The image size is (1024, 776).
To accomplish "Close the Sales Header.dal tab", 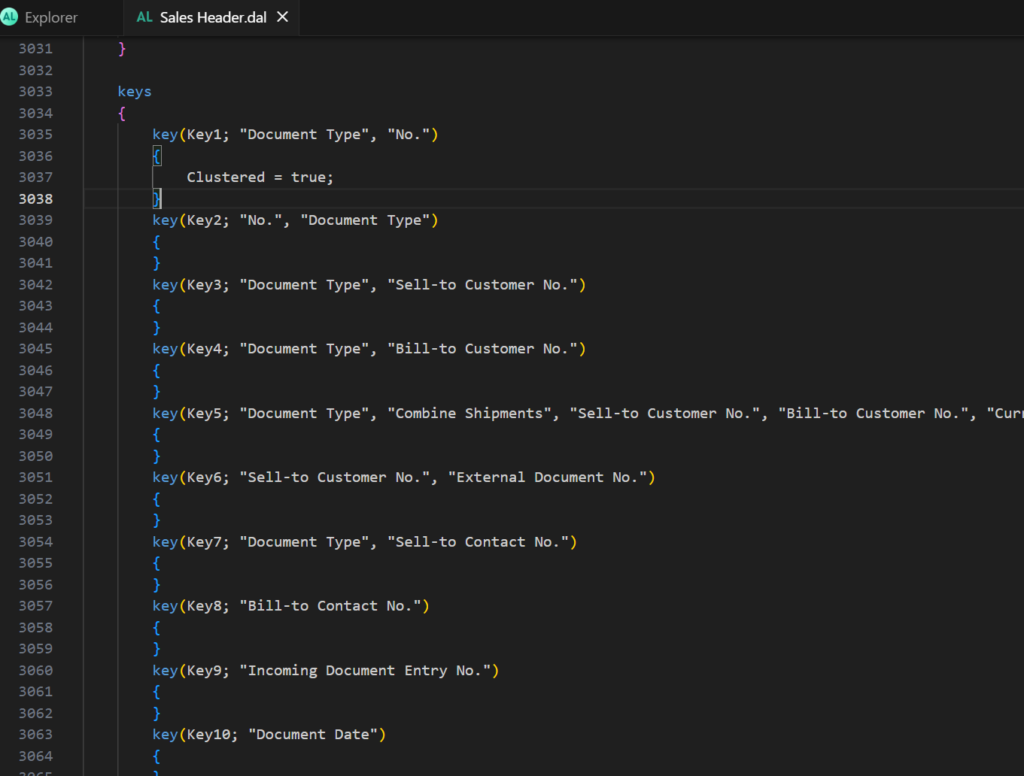I will tap(282, 17).
